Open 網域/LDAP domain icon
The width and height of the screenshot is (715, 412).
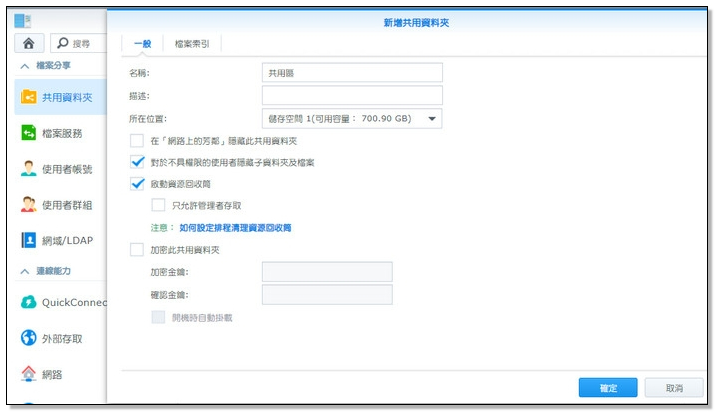coord(29,240)
